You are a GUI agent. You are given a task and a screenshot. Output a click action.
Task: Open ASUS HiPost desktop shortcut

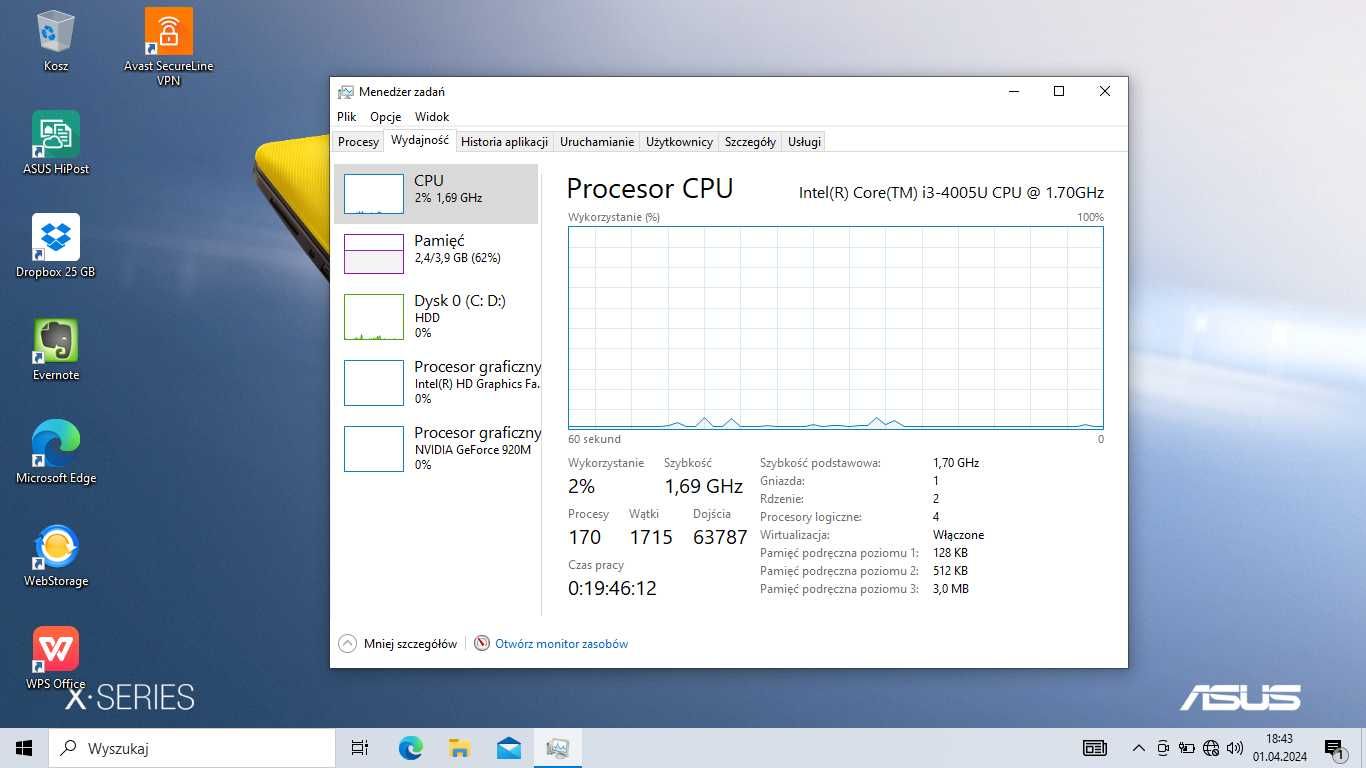tap(56, 143)
